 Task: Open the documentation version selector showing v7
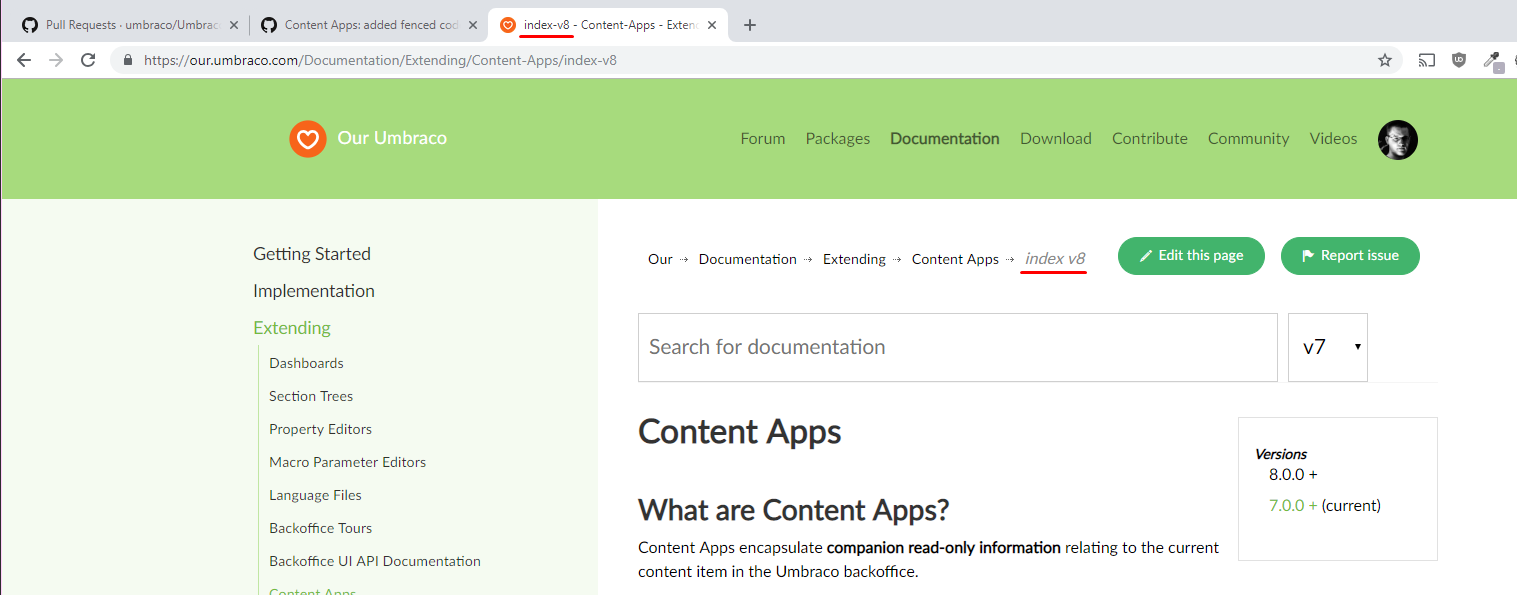pyautogui.click(x=1327, y=346)
